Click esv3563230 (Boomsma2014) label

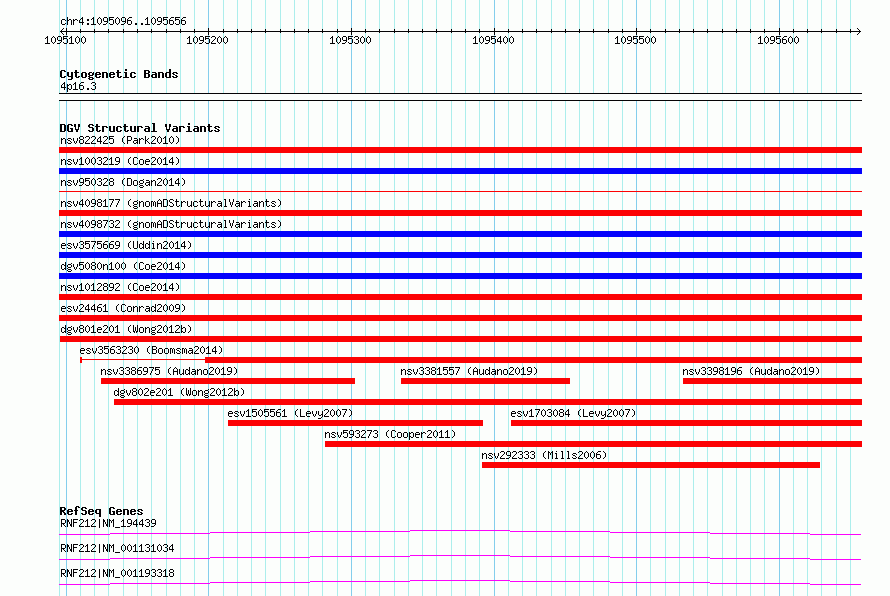click(151, 350)
